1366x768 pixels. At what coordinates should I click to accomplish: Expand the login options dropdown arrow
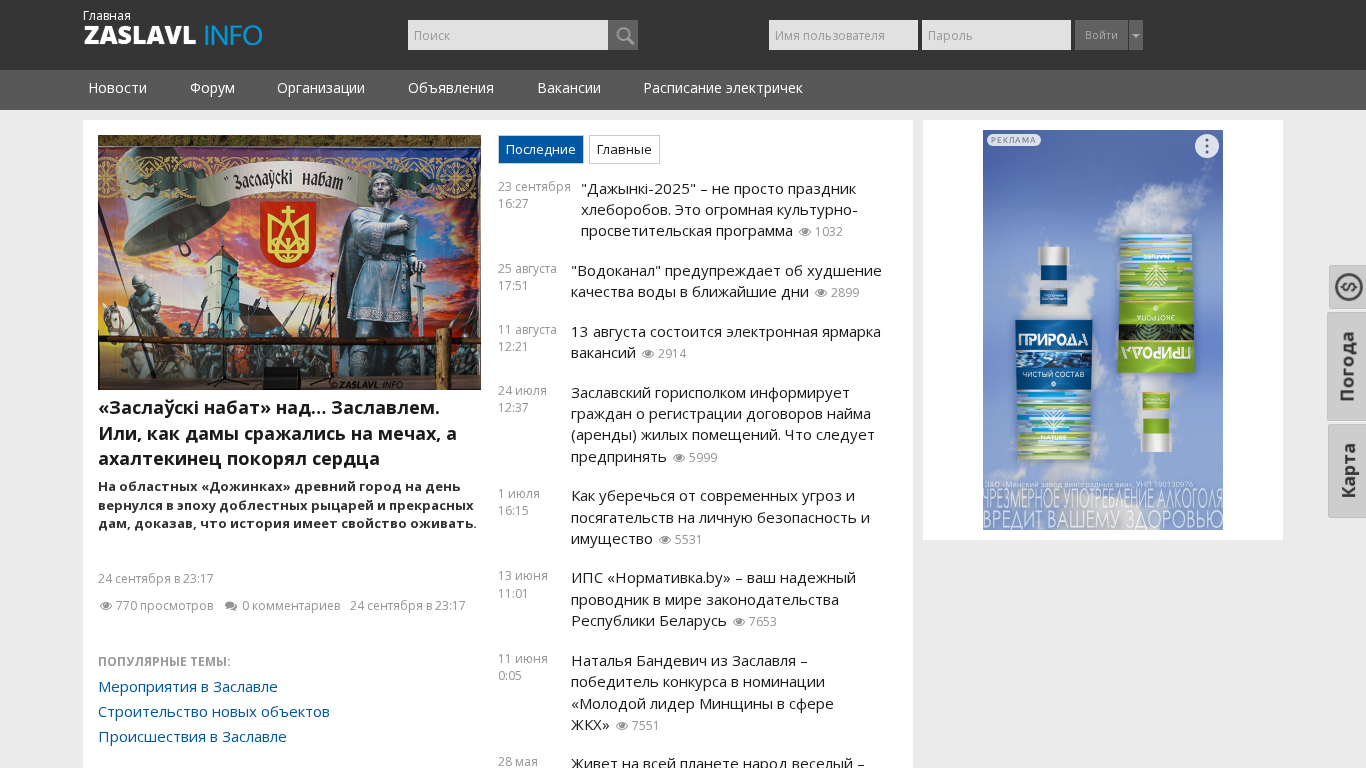[1136, 35]
